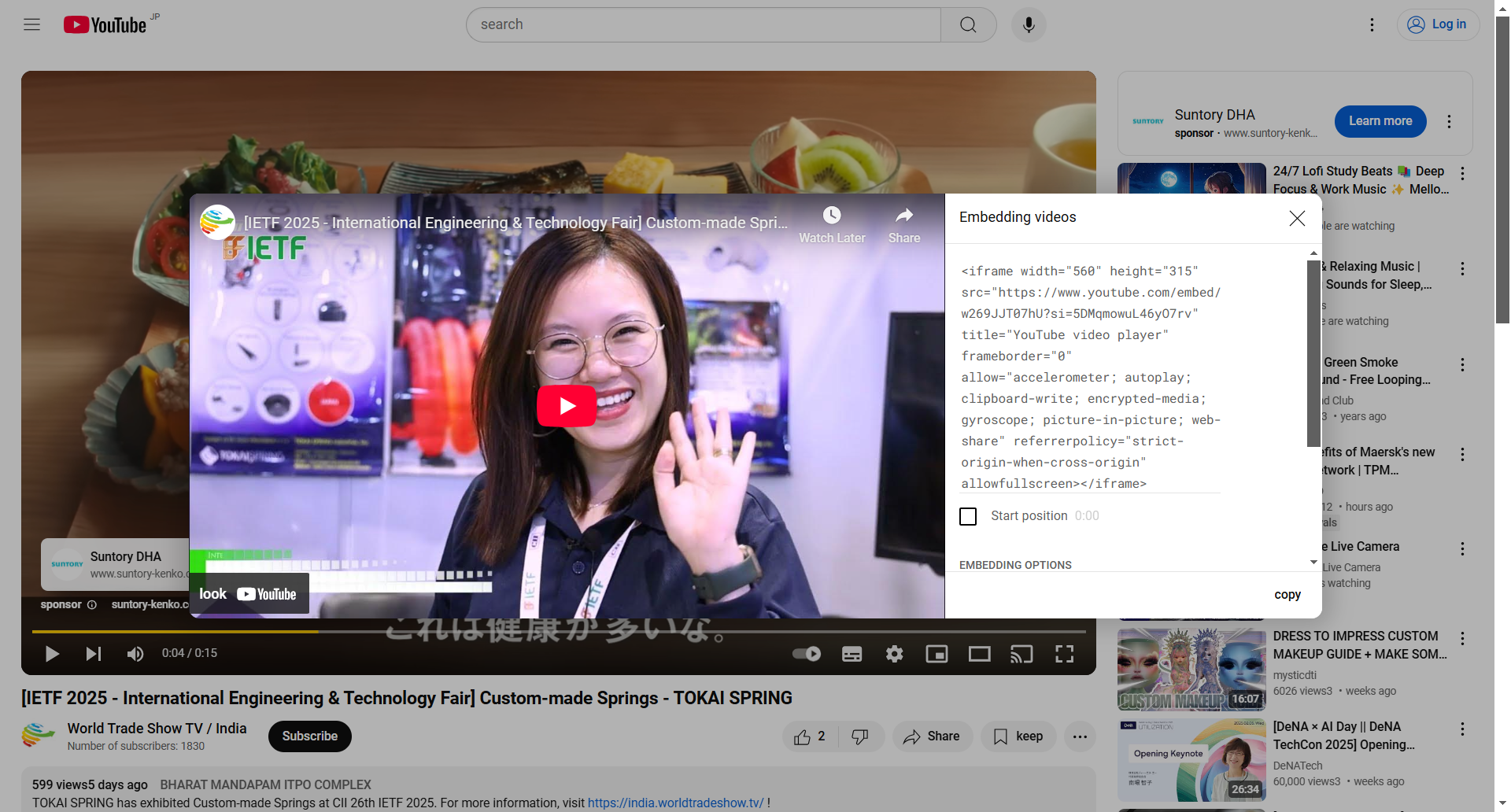Click keep (save) button

pyautogui.click(x=1018, y=736)
